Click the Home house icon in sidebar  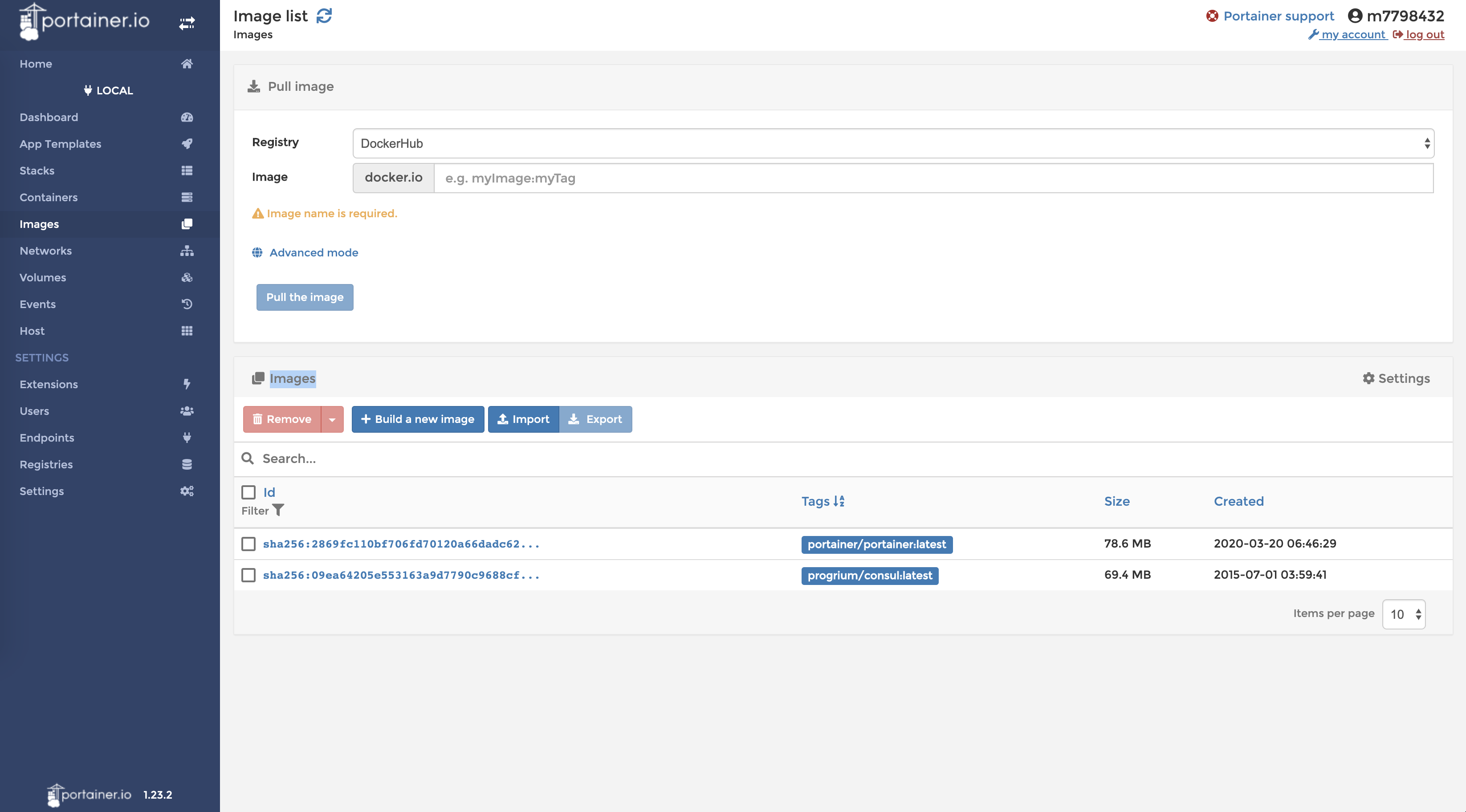click(187, 64)
